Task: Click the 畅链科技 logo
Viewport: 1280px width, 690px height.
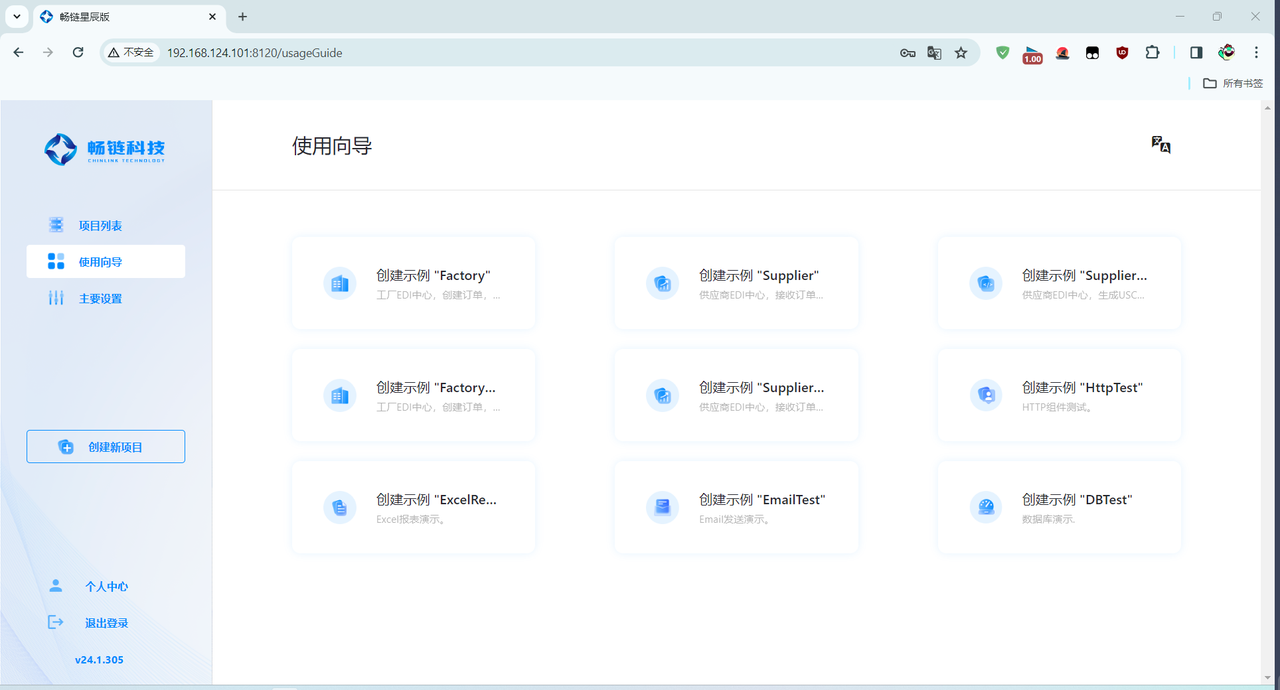Action: 105,150
